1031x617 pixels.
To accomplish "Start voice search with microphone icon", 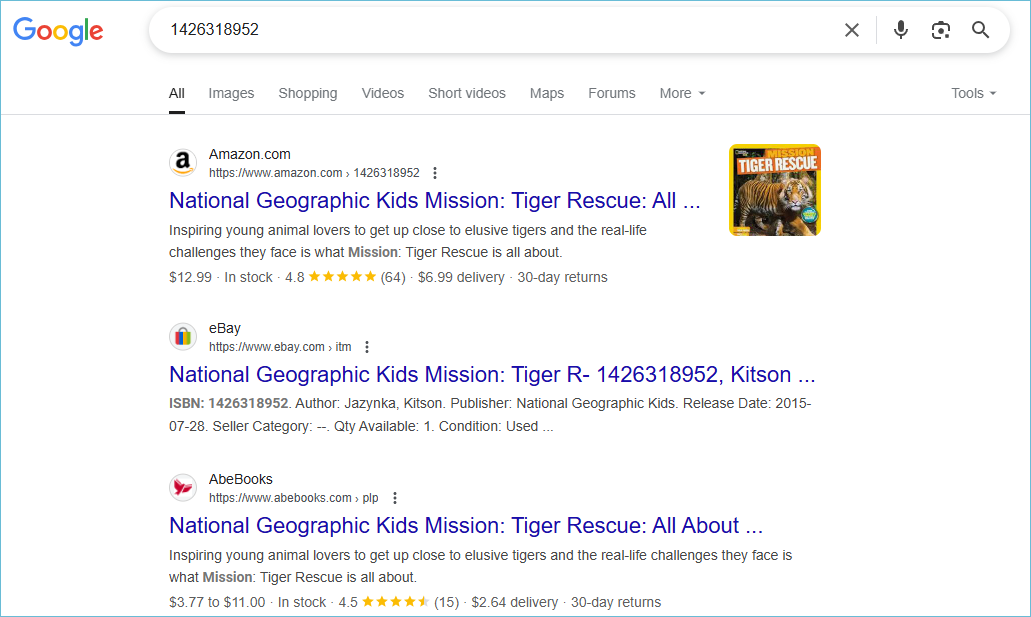I will pos(901,30).
